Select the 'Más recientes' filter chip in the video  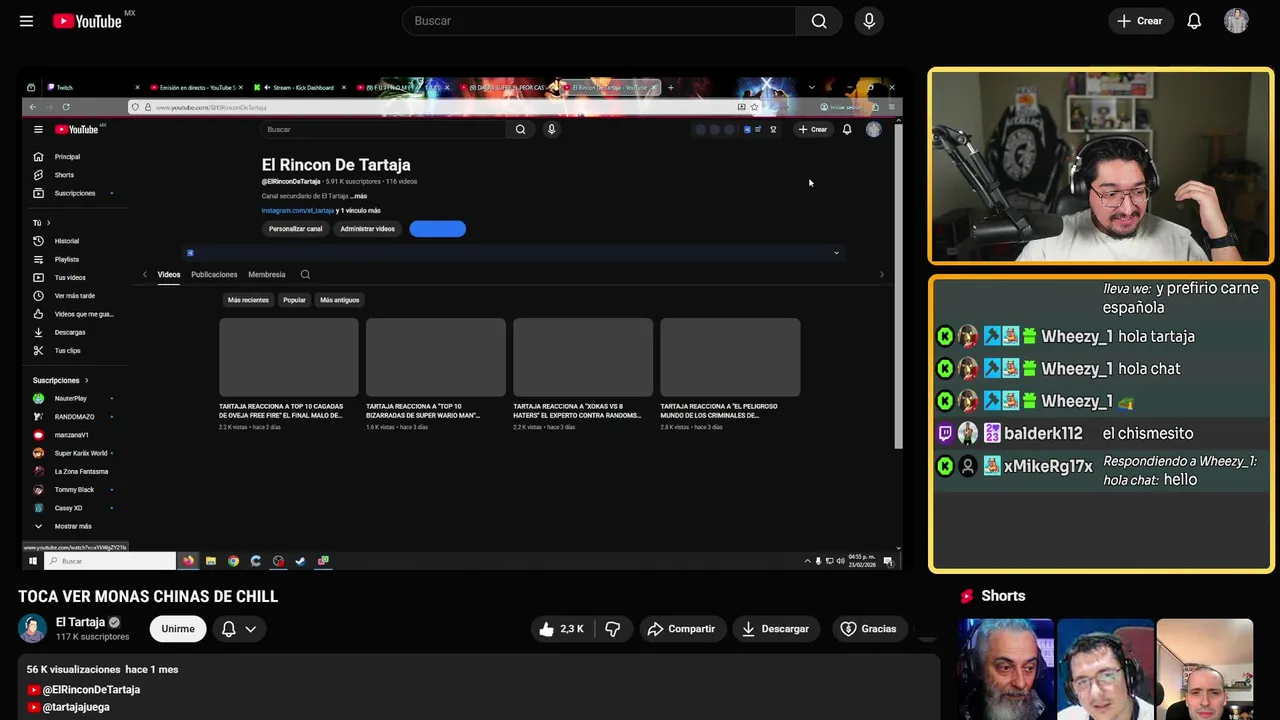[248, 300]
